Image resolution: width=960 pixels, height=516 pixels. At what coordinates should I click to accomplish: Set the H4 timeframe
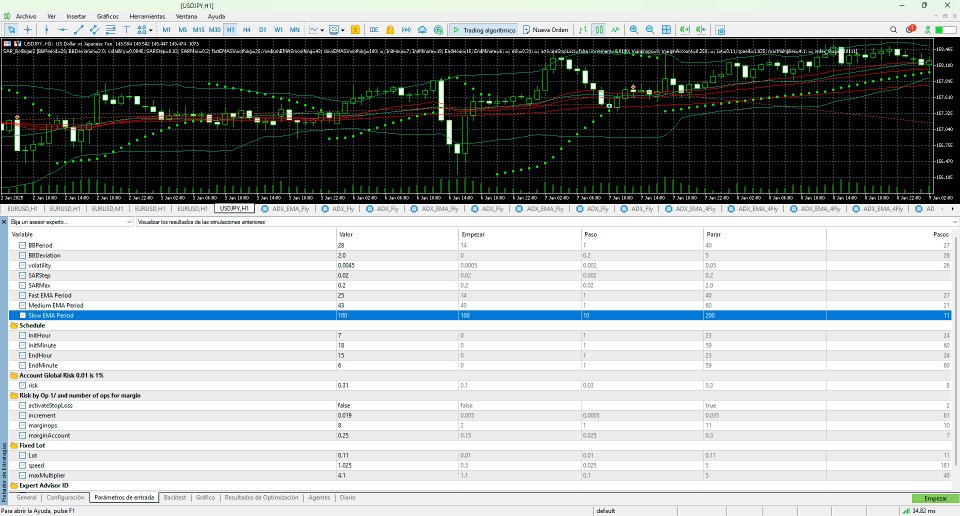pyautogui.click(x=246, y=29)
